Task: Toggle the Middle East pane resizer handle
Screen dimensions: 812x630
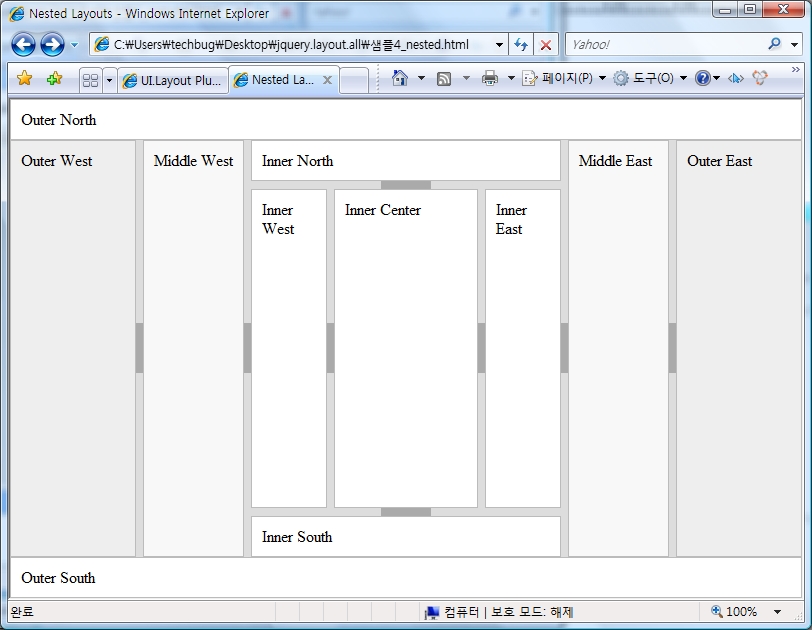Action: 564,348
